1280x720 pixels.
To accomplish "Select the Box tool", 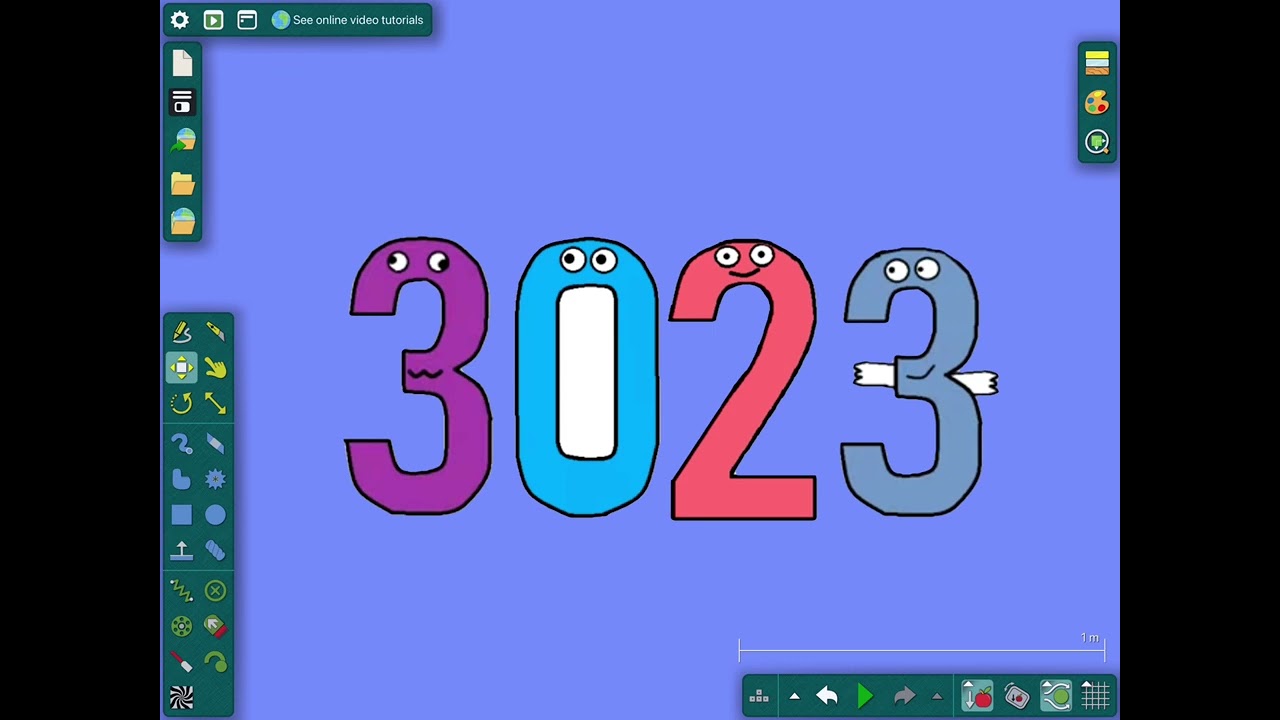I will coord(181,515).
